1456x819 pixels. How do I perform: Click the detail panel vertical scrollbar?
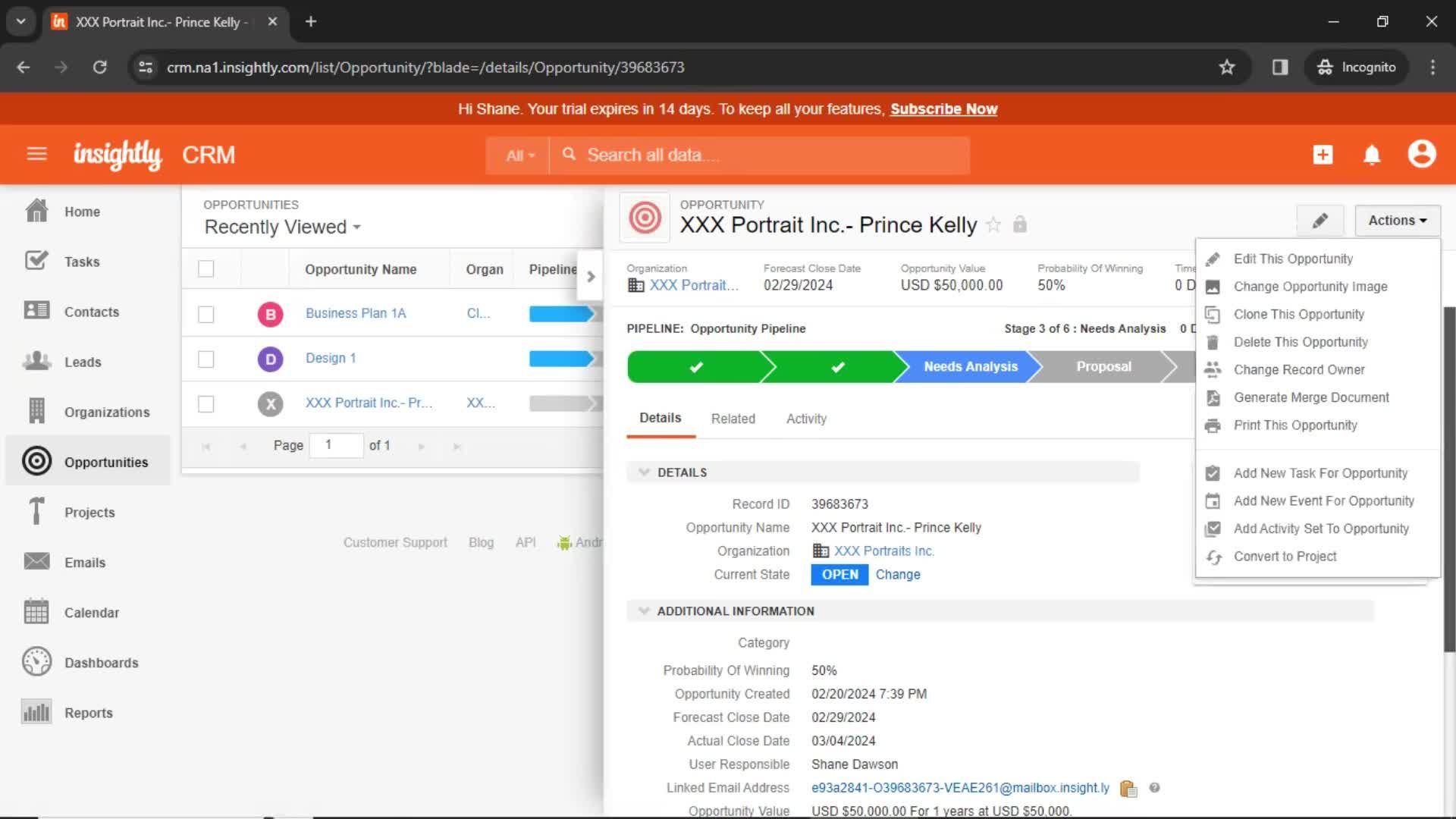[1449, 479]
